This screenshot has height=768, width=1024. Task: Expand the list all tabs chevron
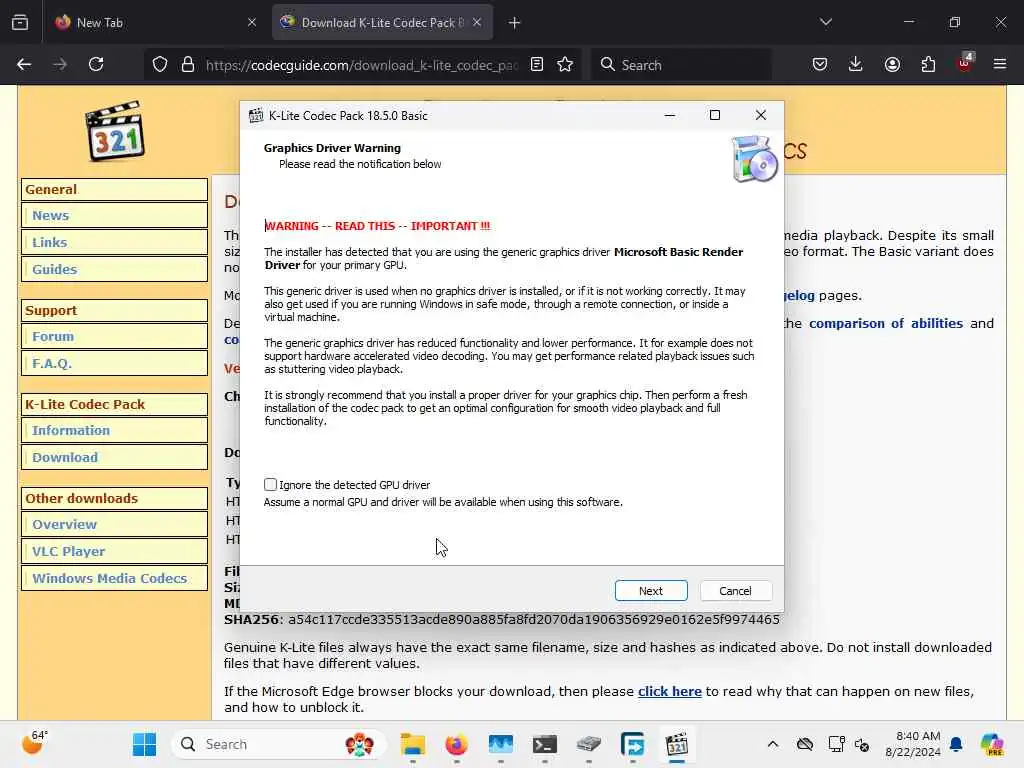point(825,22)
